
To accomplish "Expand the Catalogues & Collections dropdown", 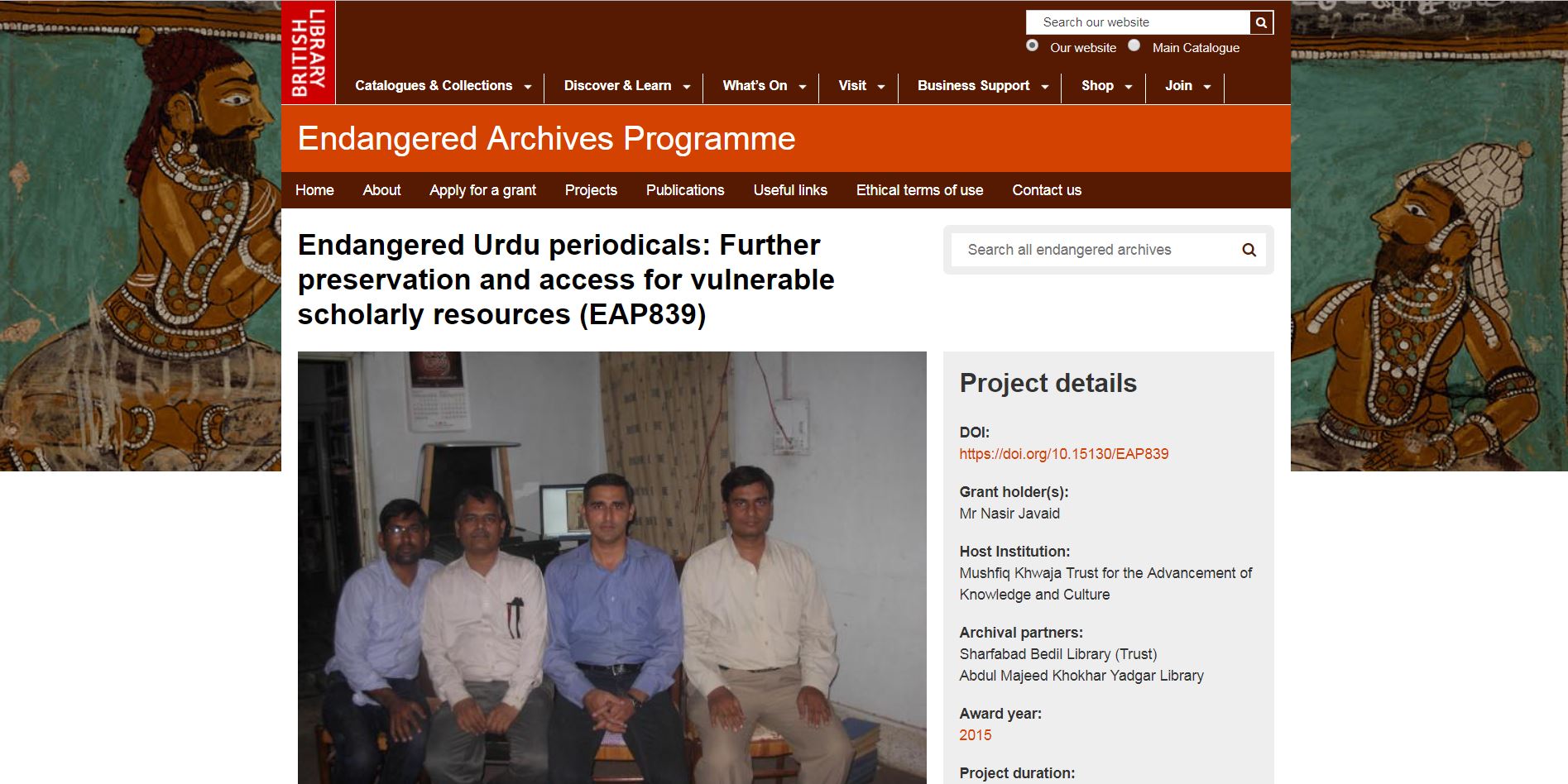I will click(444, 86).
